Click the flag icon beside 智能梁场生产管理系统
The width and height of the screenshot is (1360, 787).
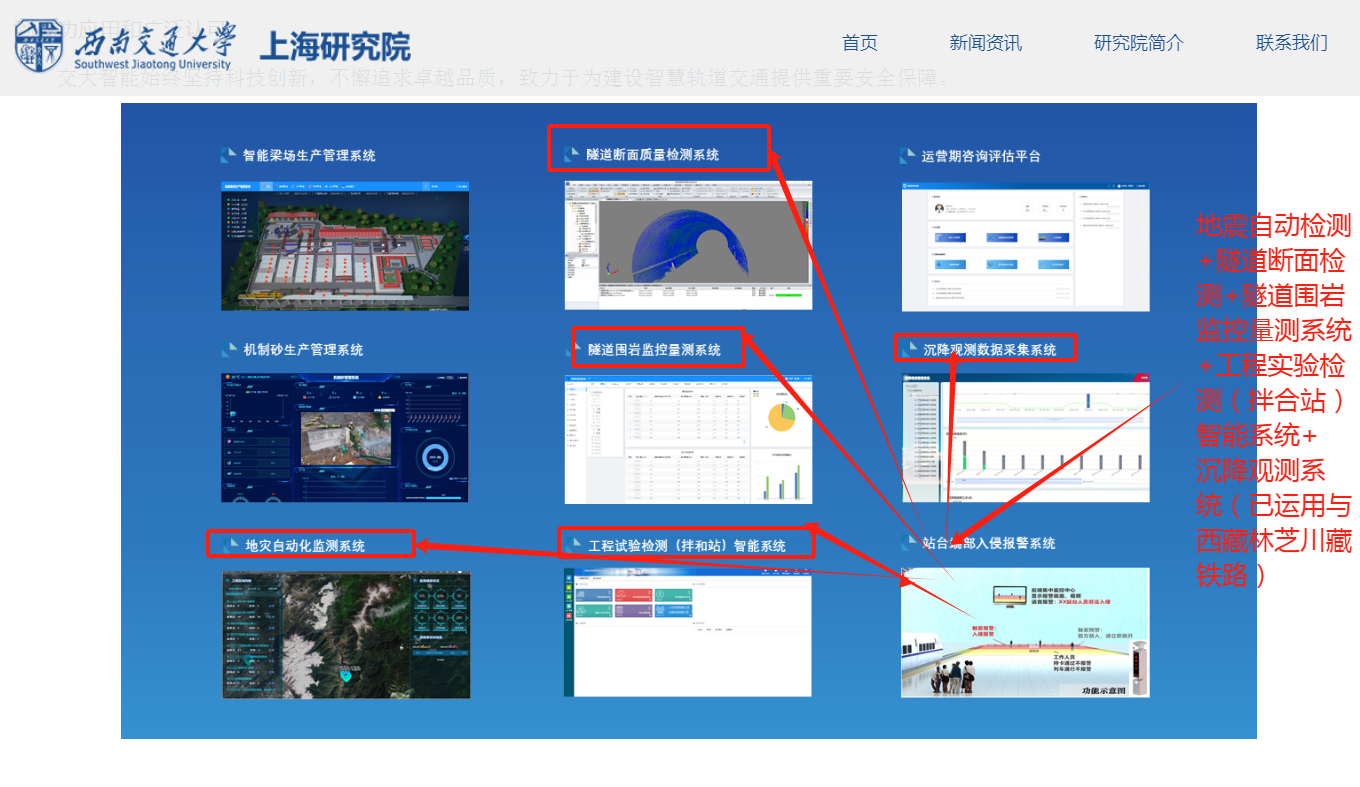(x=229, y=156)
